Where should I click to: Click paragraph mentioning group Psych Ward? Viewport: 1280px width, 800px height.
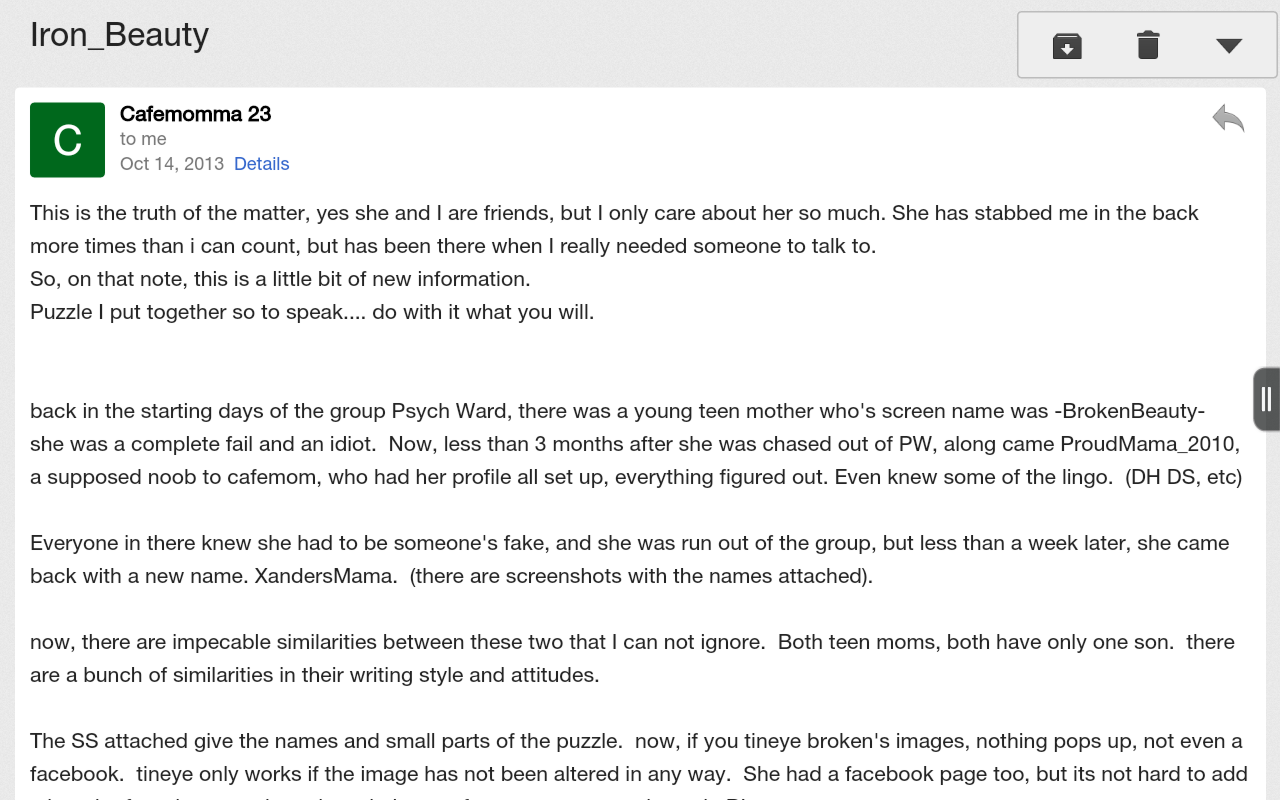(x=617, y=411)
